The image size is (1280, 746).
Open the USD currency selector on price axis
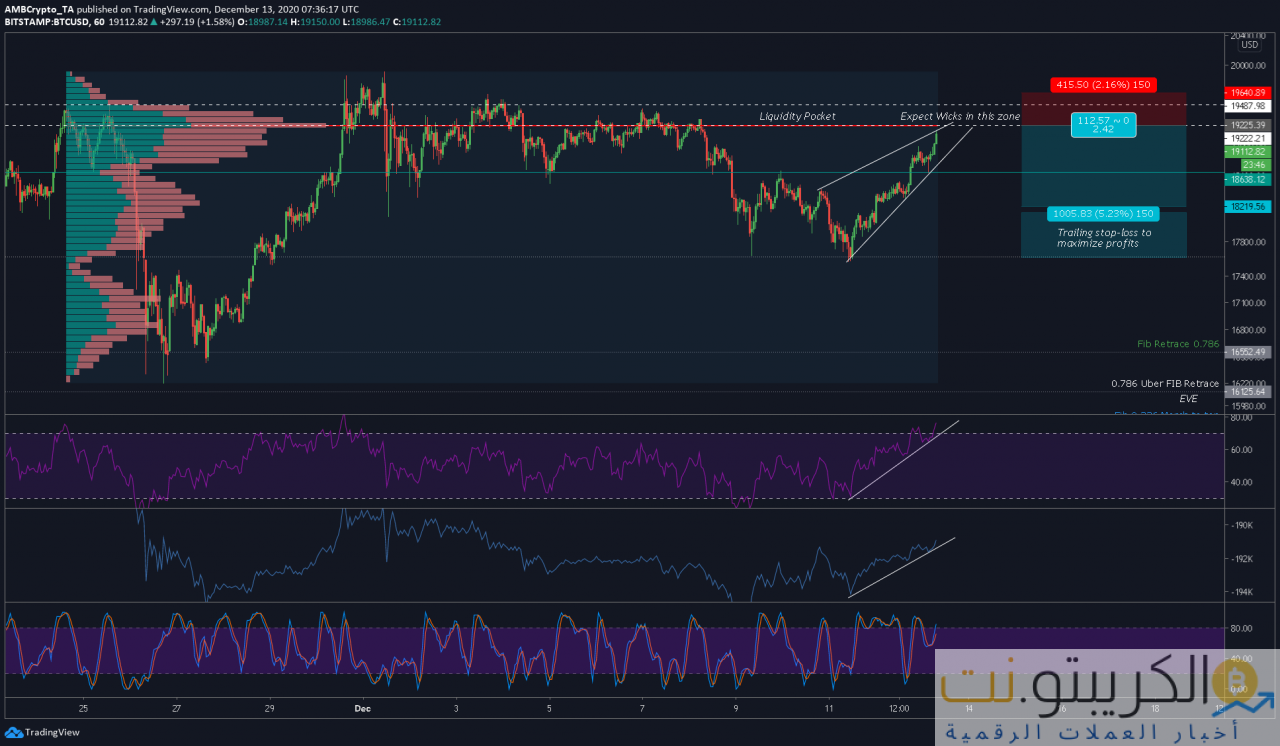click(x=1249, y=44)
